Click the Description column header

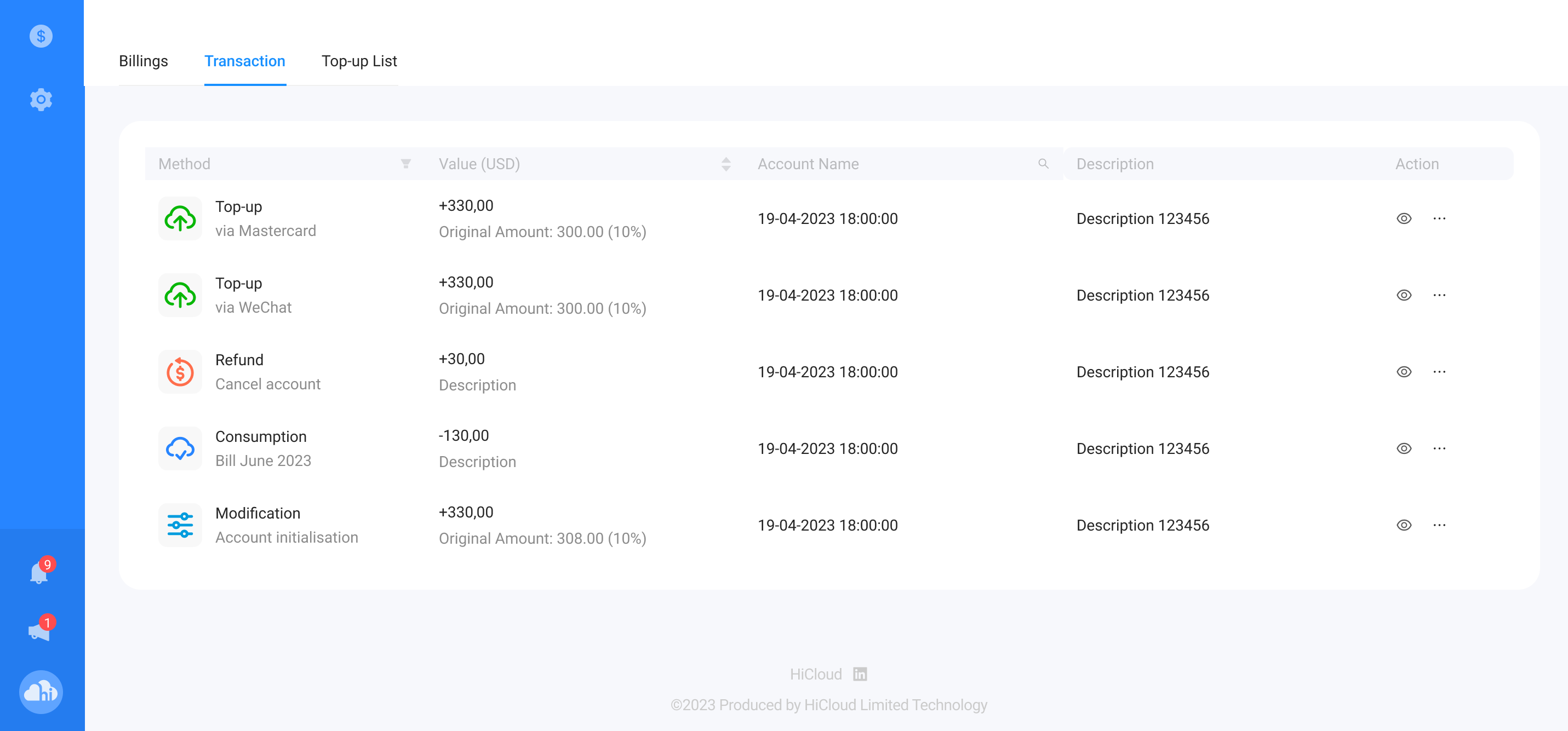click(x=1114, y=164)
